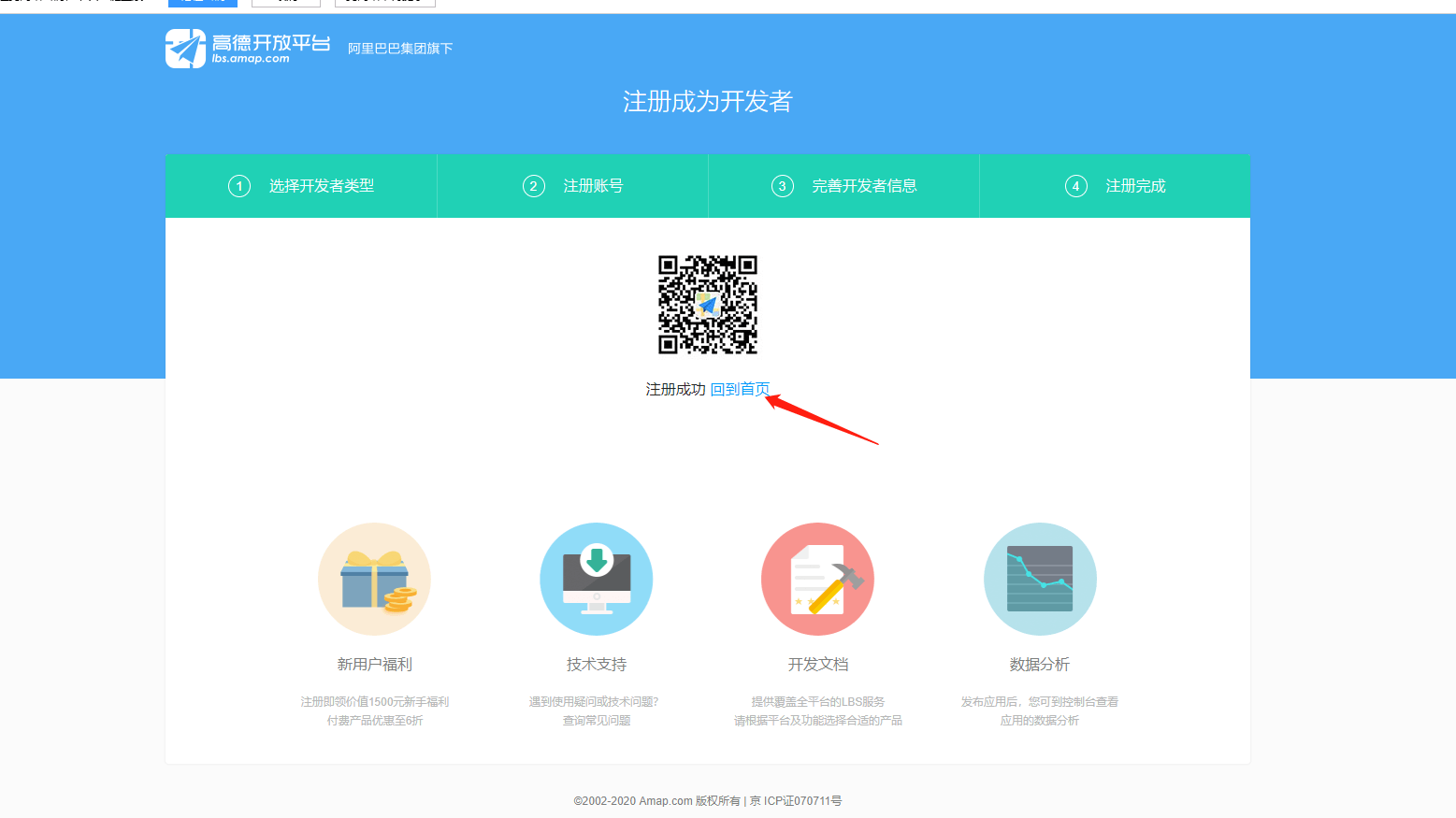Screen dimensions: 1456x818
Task: Select step 3 circle number icon
Action: 783,186
